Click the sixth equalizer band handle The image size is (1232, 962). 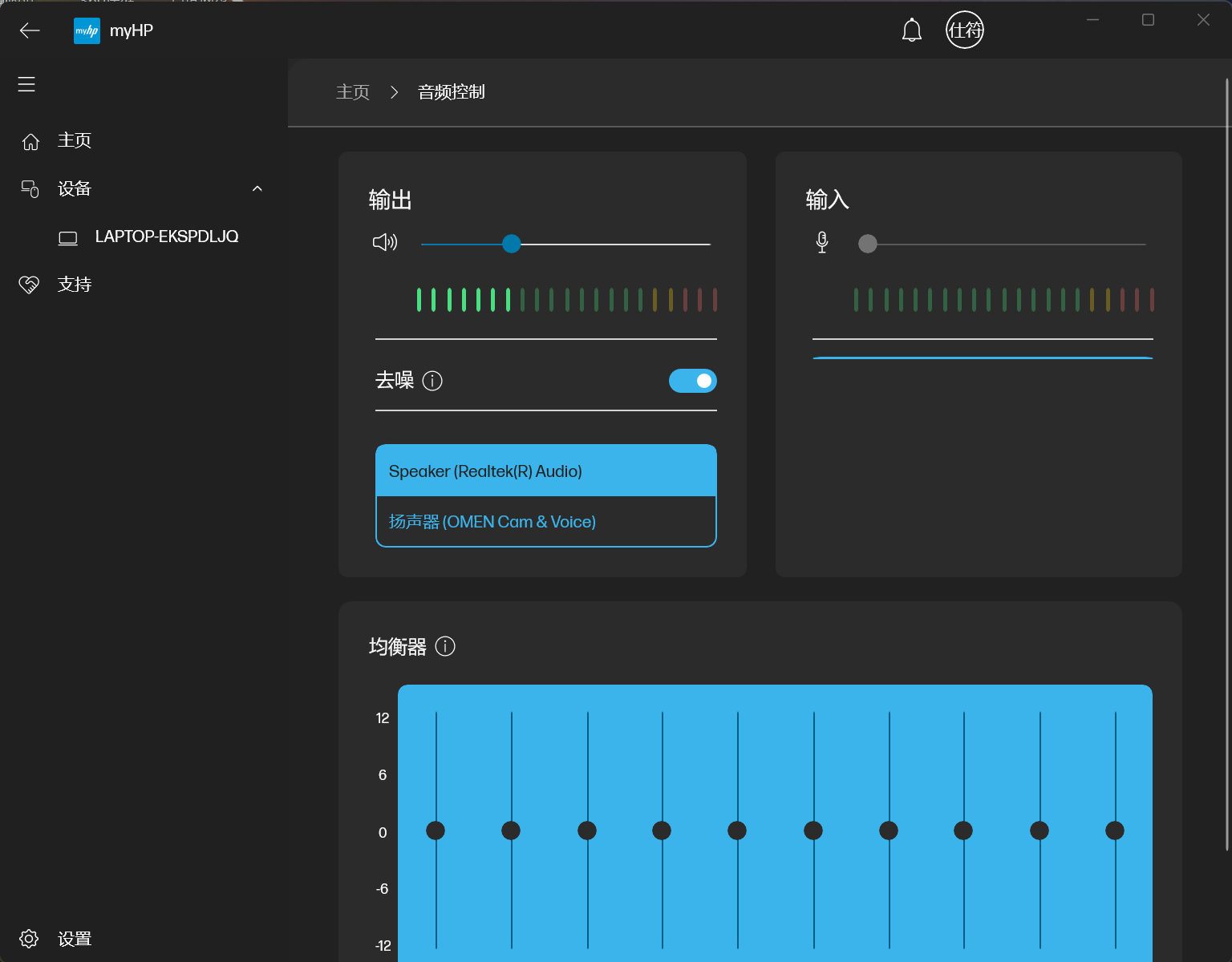tap(813, 831)
